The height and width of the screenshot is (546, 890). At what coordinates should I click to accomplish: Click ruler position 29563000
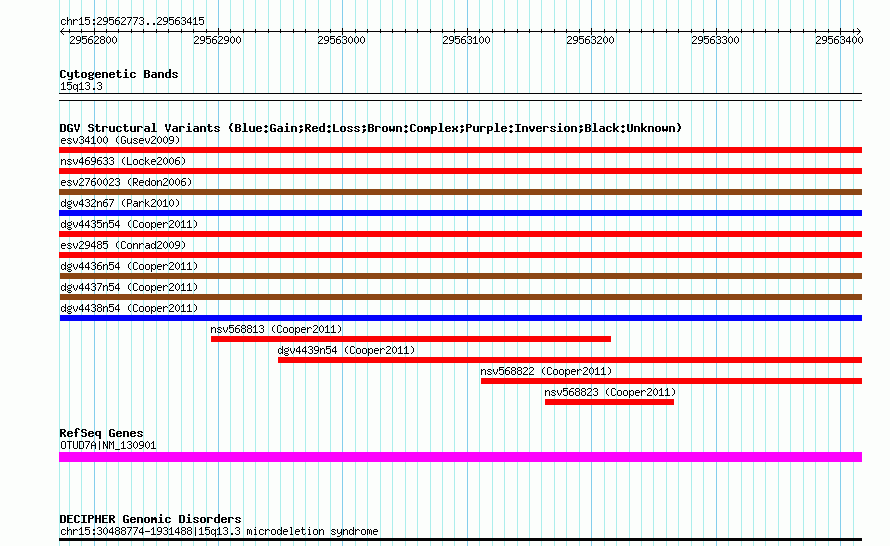pyautogui.click(x=342, y=40)
